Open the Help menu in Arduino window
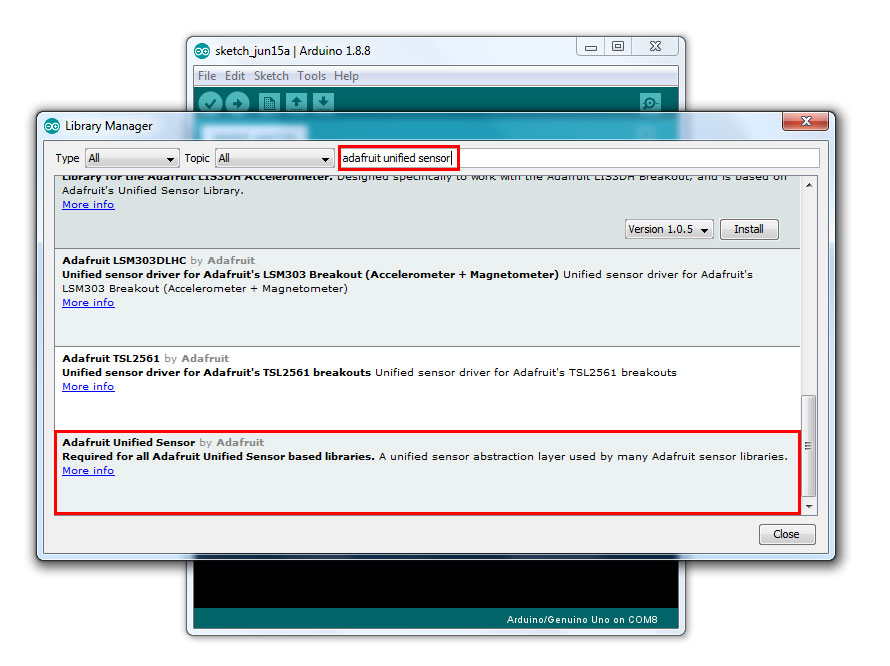890x666 pixels. (346, 76)
